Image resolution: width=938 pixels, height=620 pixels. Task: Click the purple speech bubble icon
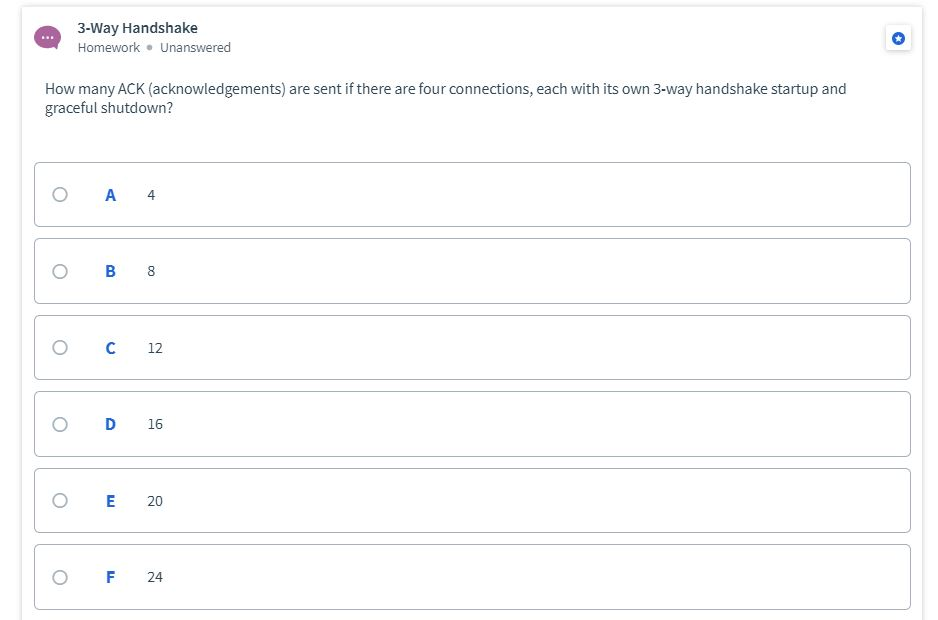(46, 37)
